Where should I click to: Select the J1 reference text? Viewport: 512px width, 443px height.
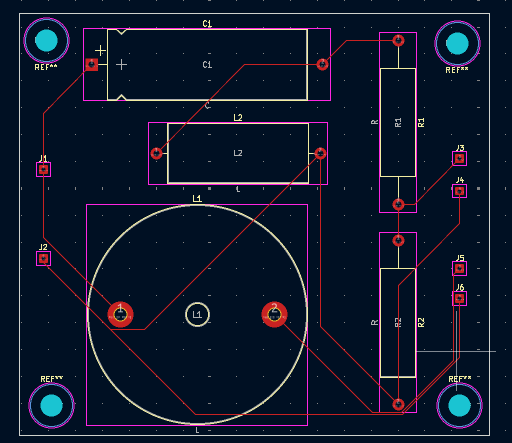click(43, 158)
